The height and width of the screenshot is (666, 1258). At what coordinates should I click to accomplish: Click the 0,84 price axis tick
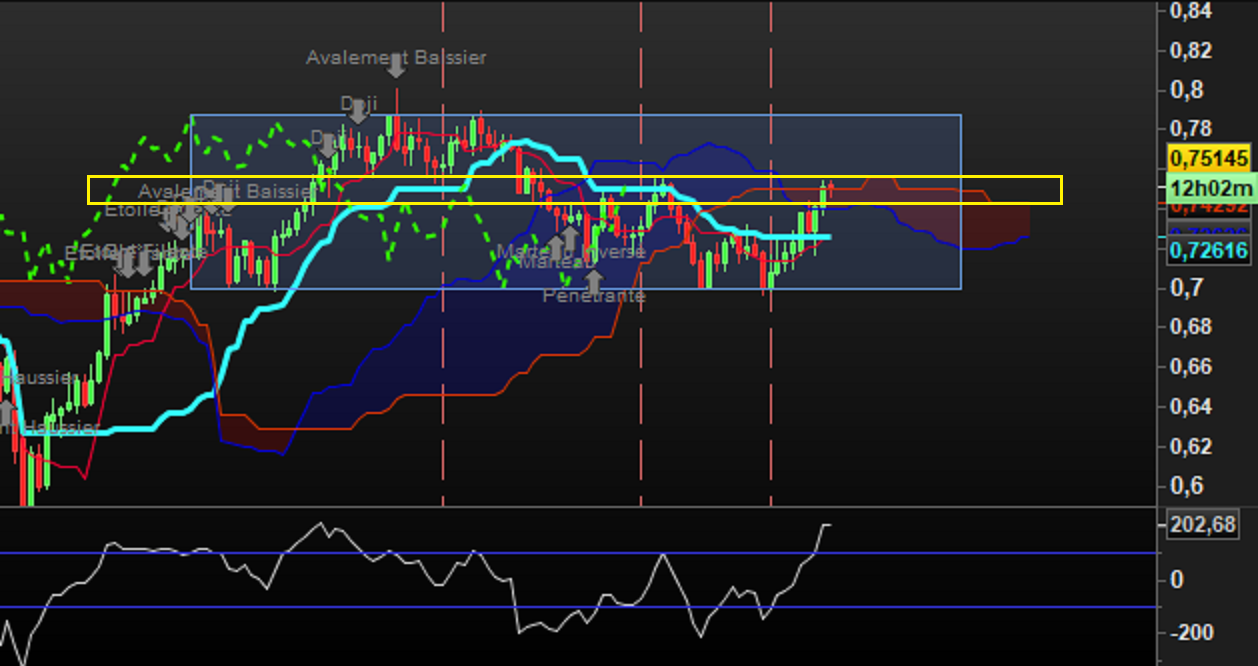[1190, 11]
